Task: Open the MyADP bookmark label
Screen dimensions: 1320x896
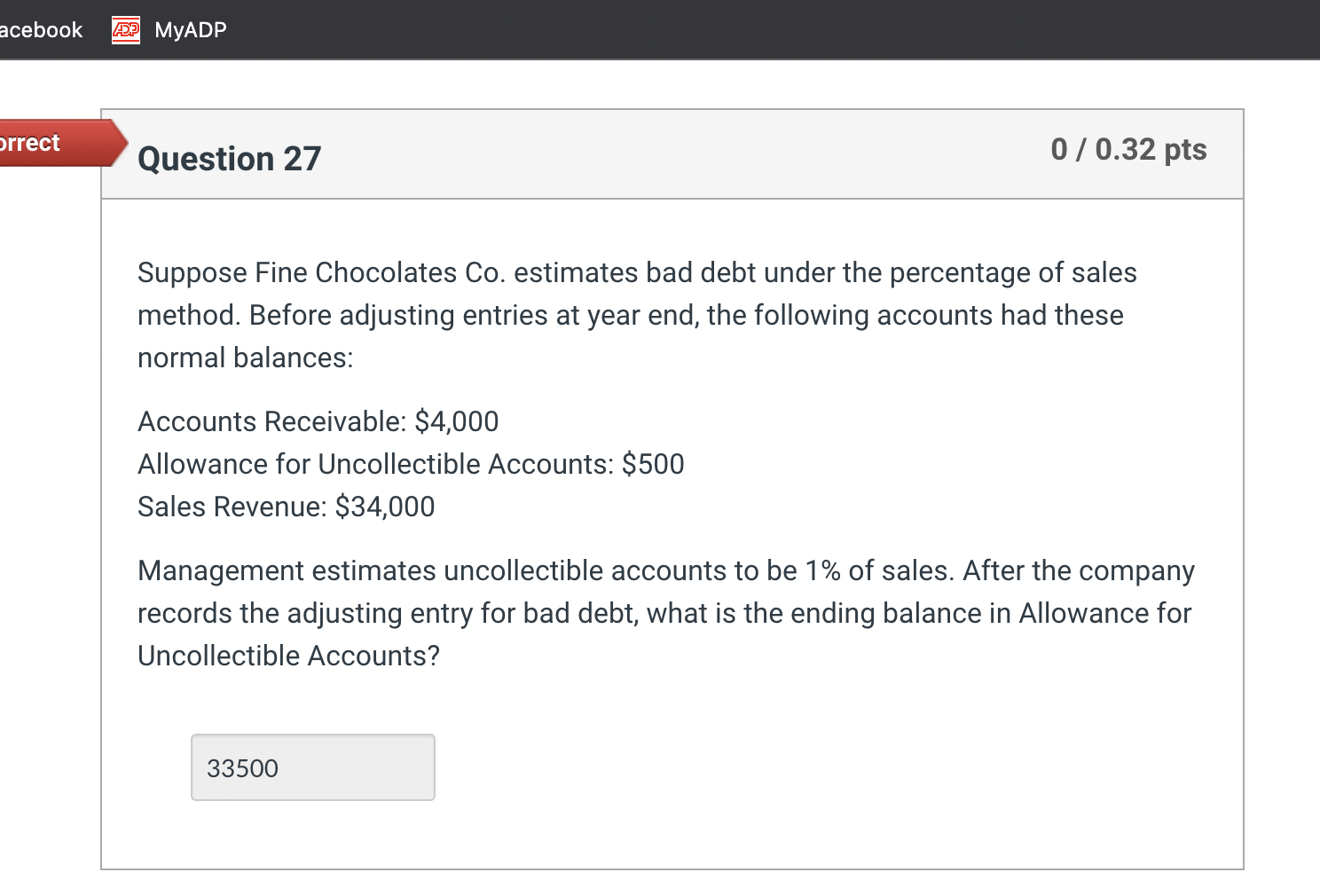Action: [x=191, y=30]
